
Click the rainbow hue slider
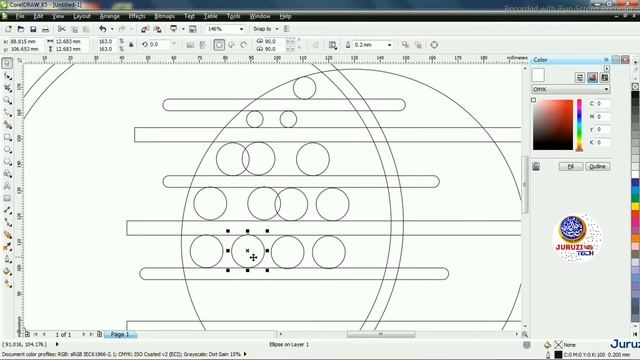pos(579,125)
